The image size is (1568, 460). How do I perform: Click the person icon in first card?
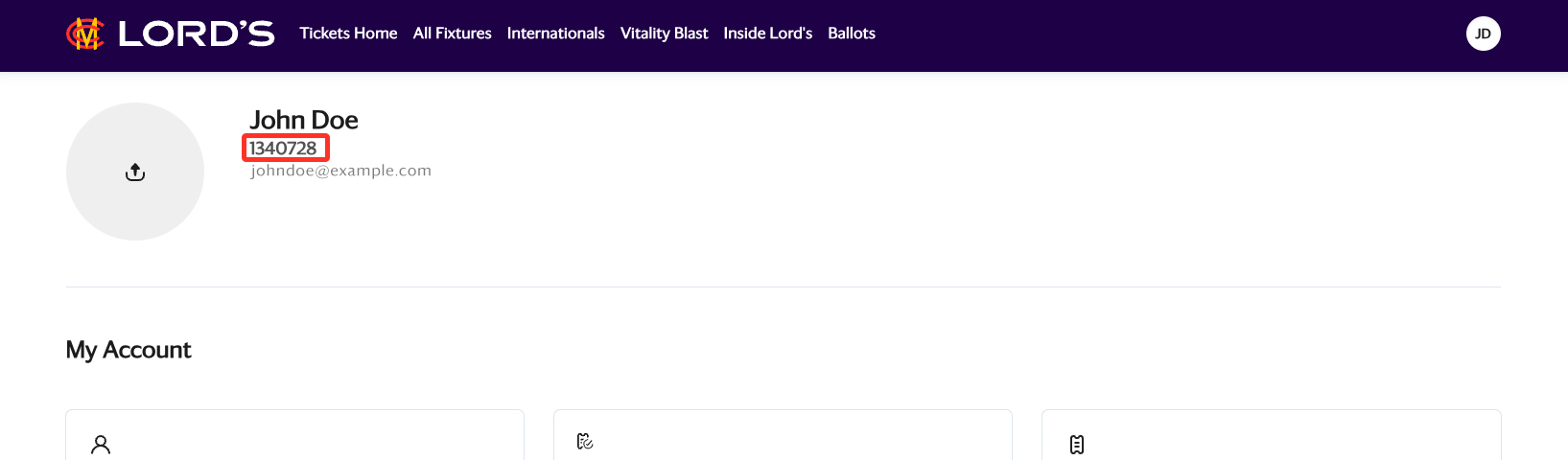click(101, 444)
